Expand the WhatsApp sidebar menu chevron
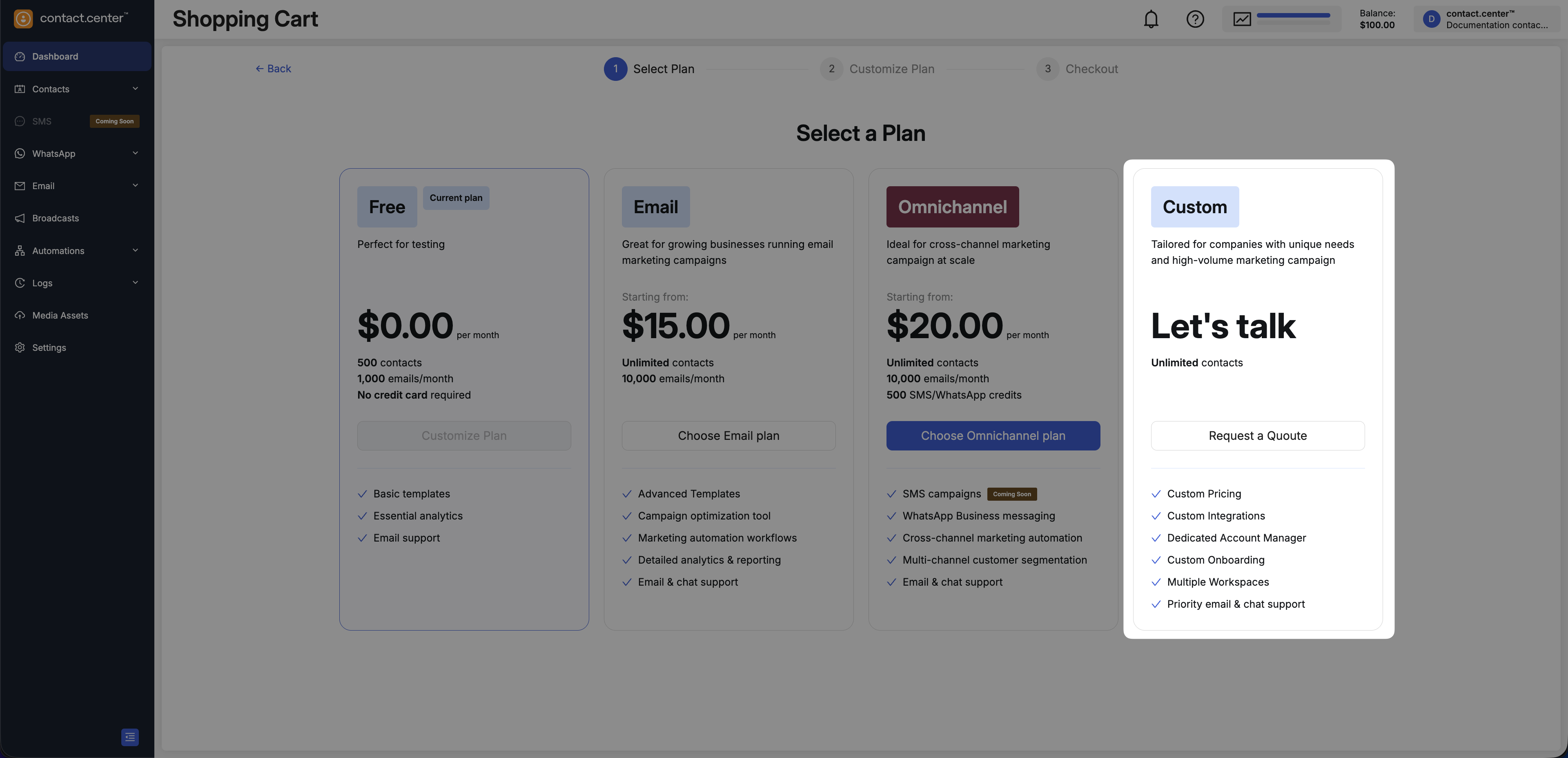Screen dimensions: 1568x758 coord(135,154)
